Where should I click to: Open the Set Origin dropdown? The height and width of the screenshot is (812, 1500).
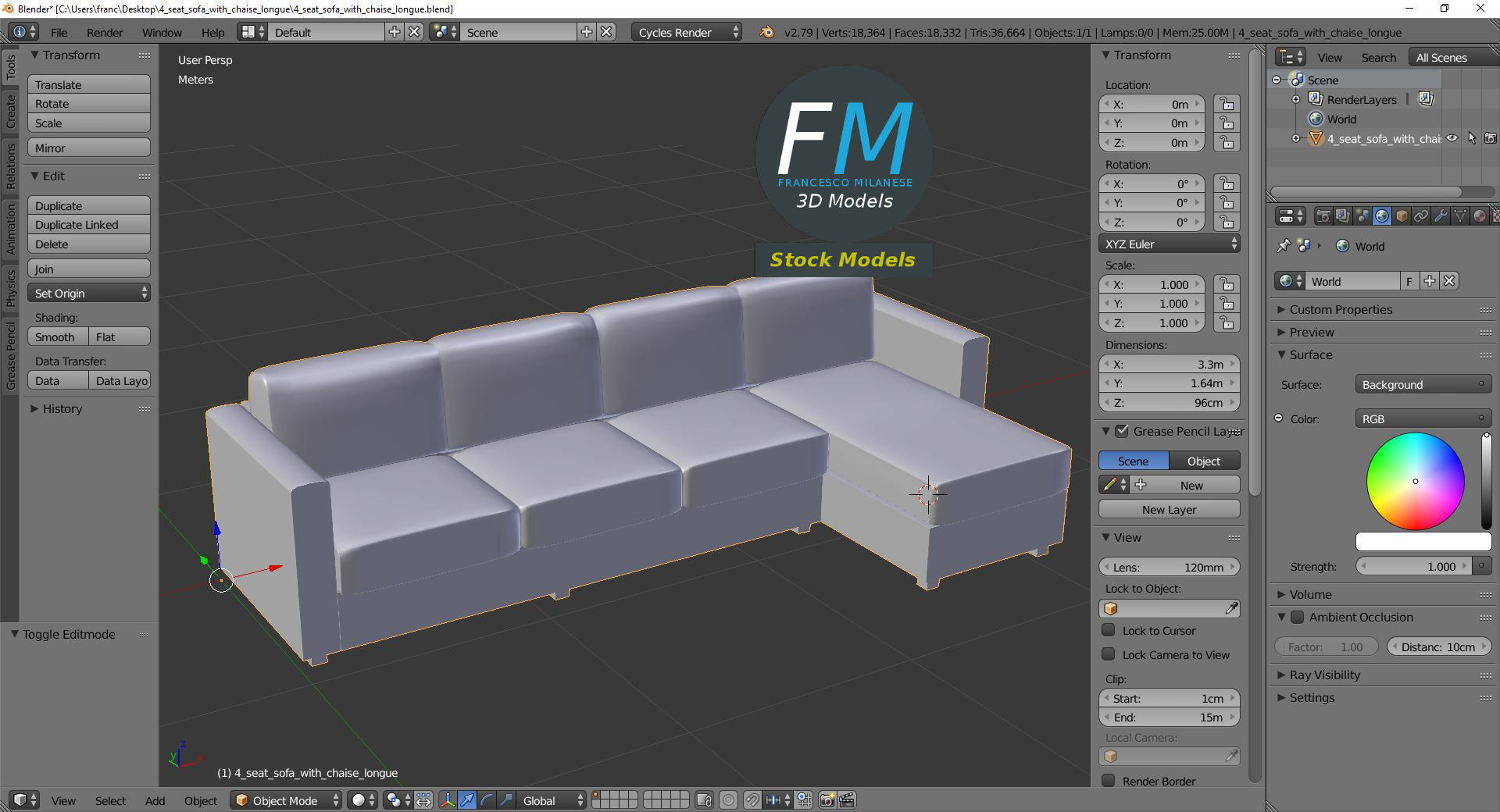tap(89, 293)
